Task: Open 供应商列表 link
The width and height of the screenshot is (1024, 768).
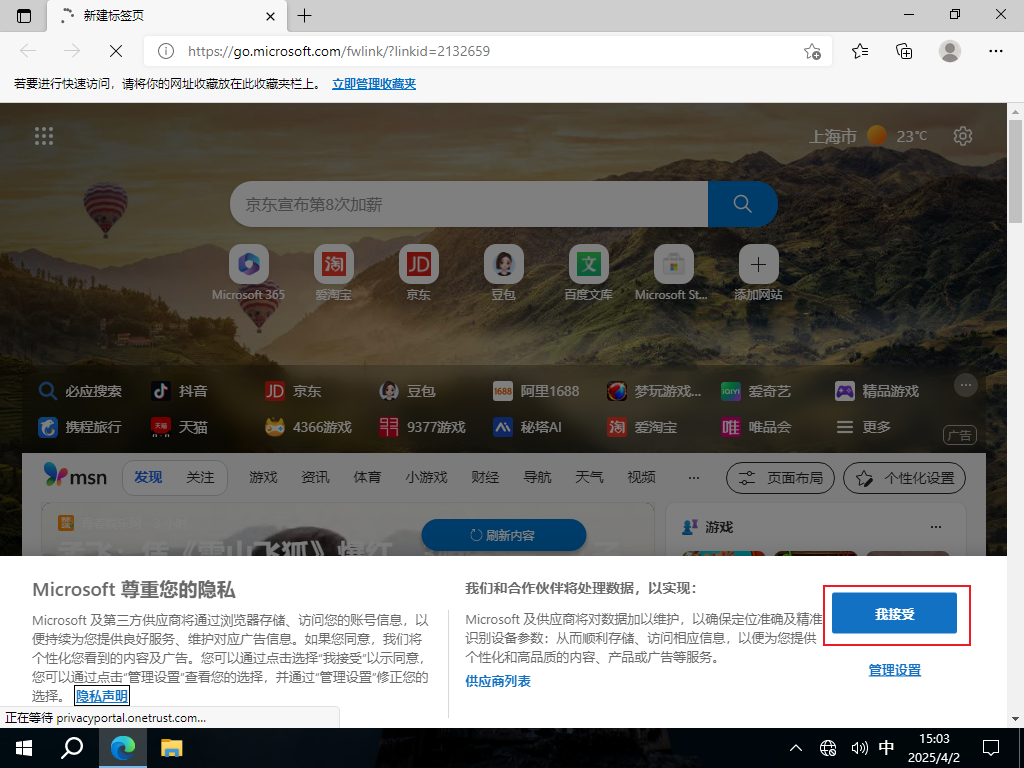Action: (498, 681)
